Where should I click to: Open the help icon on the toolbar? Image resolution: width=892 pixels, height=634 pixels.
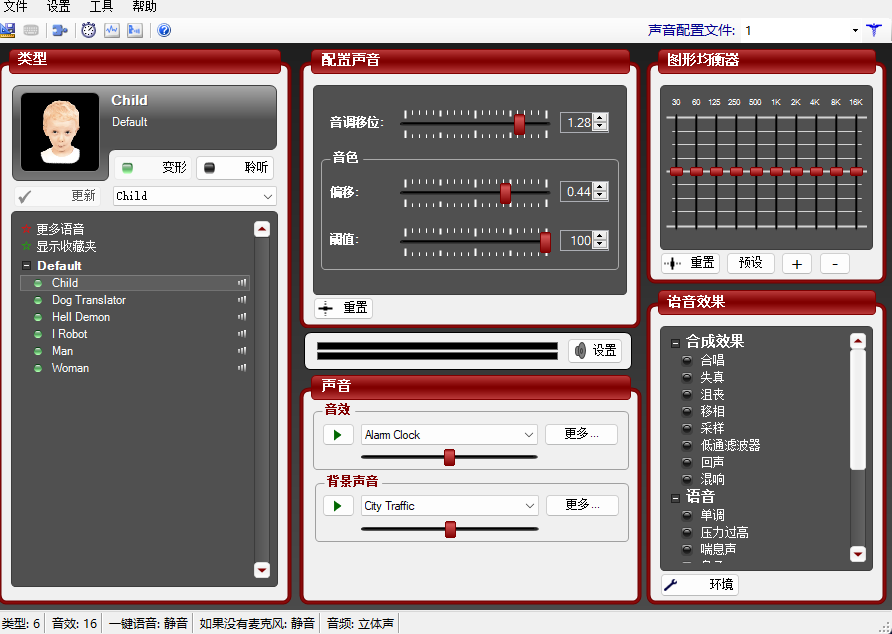(162, 30)
